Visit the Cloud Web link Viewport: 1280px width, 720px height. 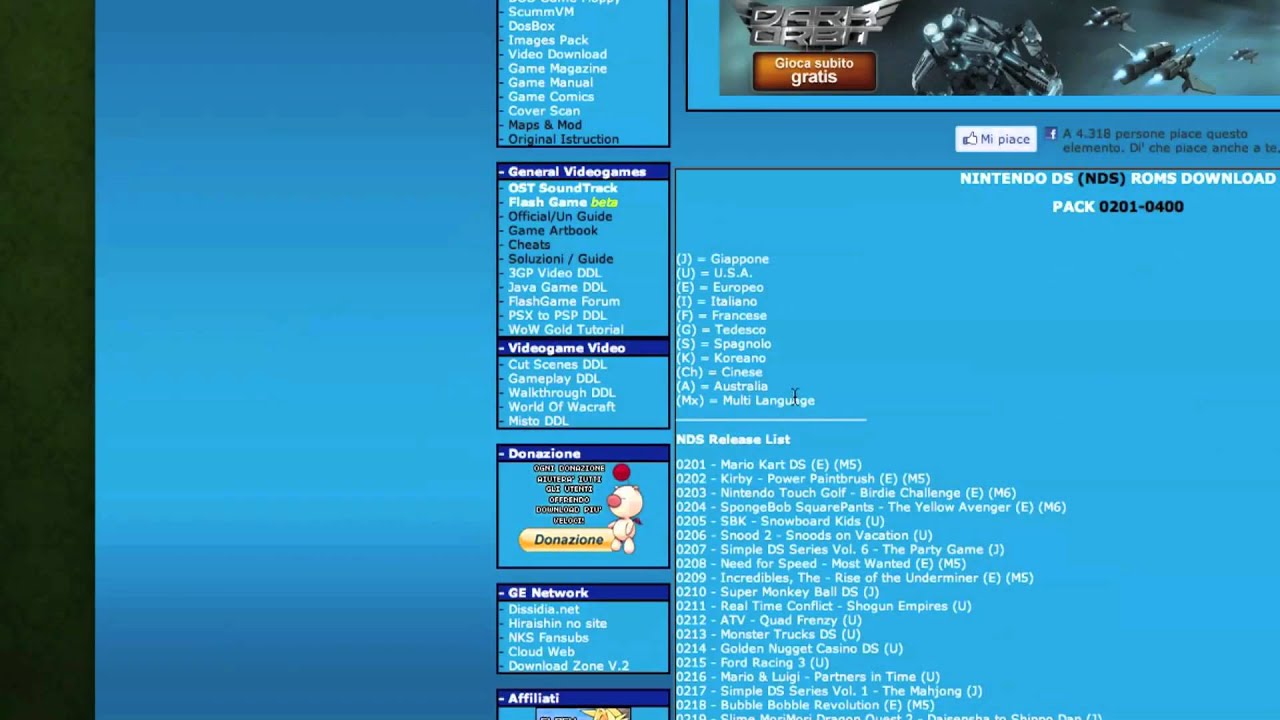pyautogui.click(x=541, y=652)
